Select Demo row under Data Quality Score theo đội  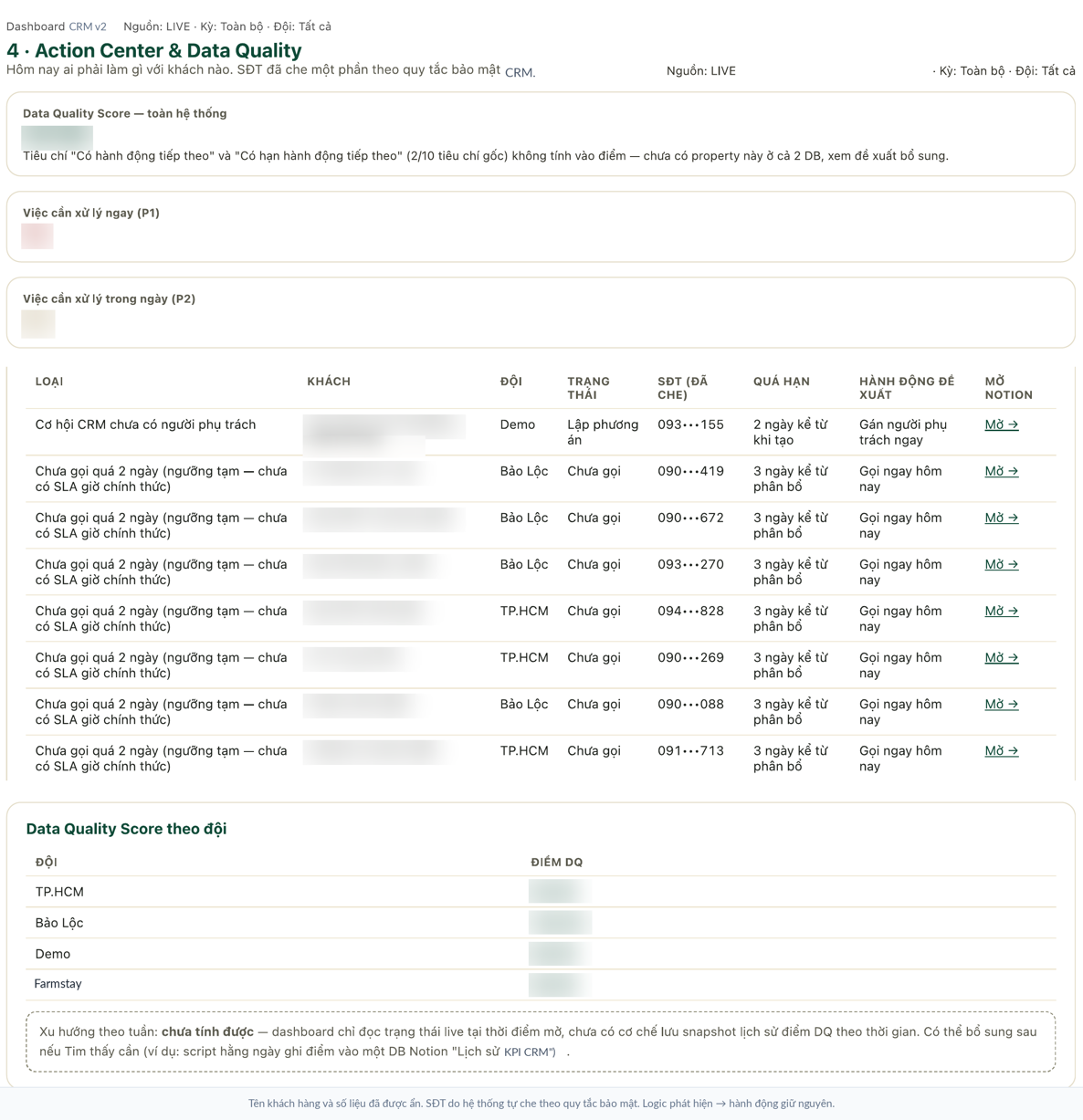[x=541, y=954]
